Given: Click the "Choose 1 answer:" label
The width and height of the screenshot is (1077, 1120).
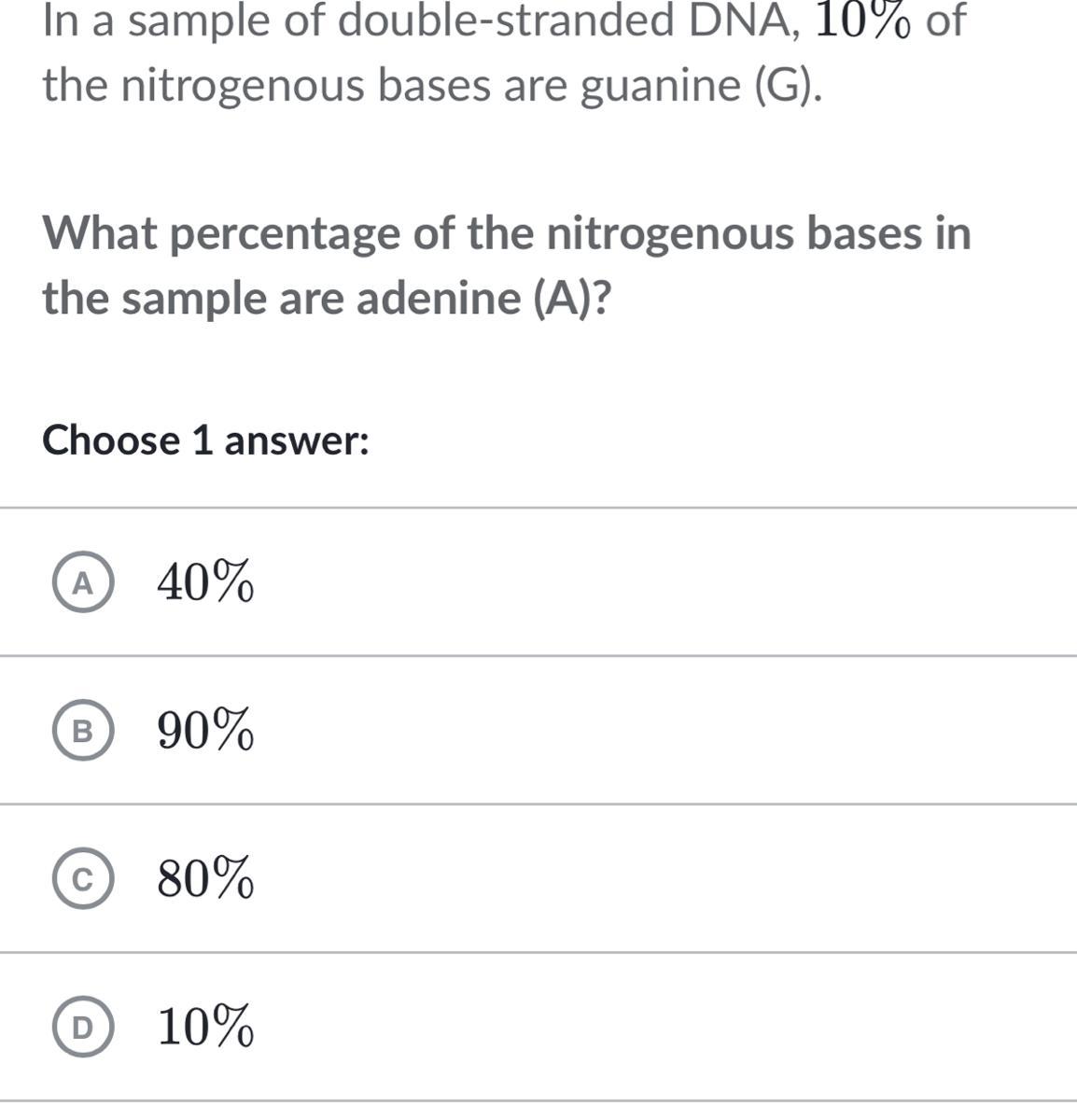Looking at the screenshot, I should (x=206, y=441).
